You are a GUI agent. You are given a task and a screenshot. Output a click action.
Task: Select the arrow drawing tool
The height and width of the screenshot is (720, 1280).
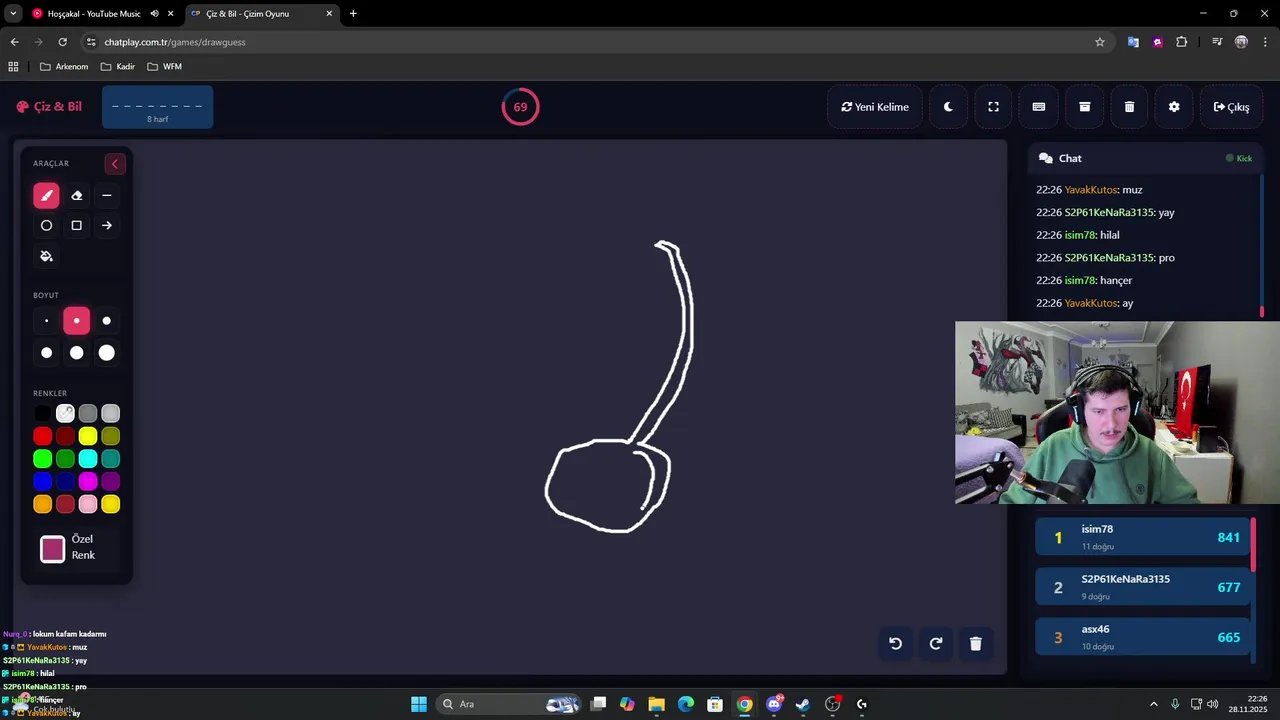(x=107, y=226)
